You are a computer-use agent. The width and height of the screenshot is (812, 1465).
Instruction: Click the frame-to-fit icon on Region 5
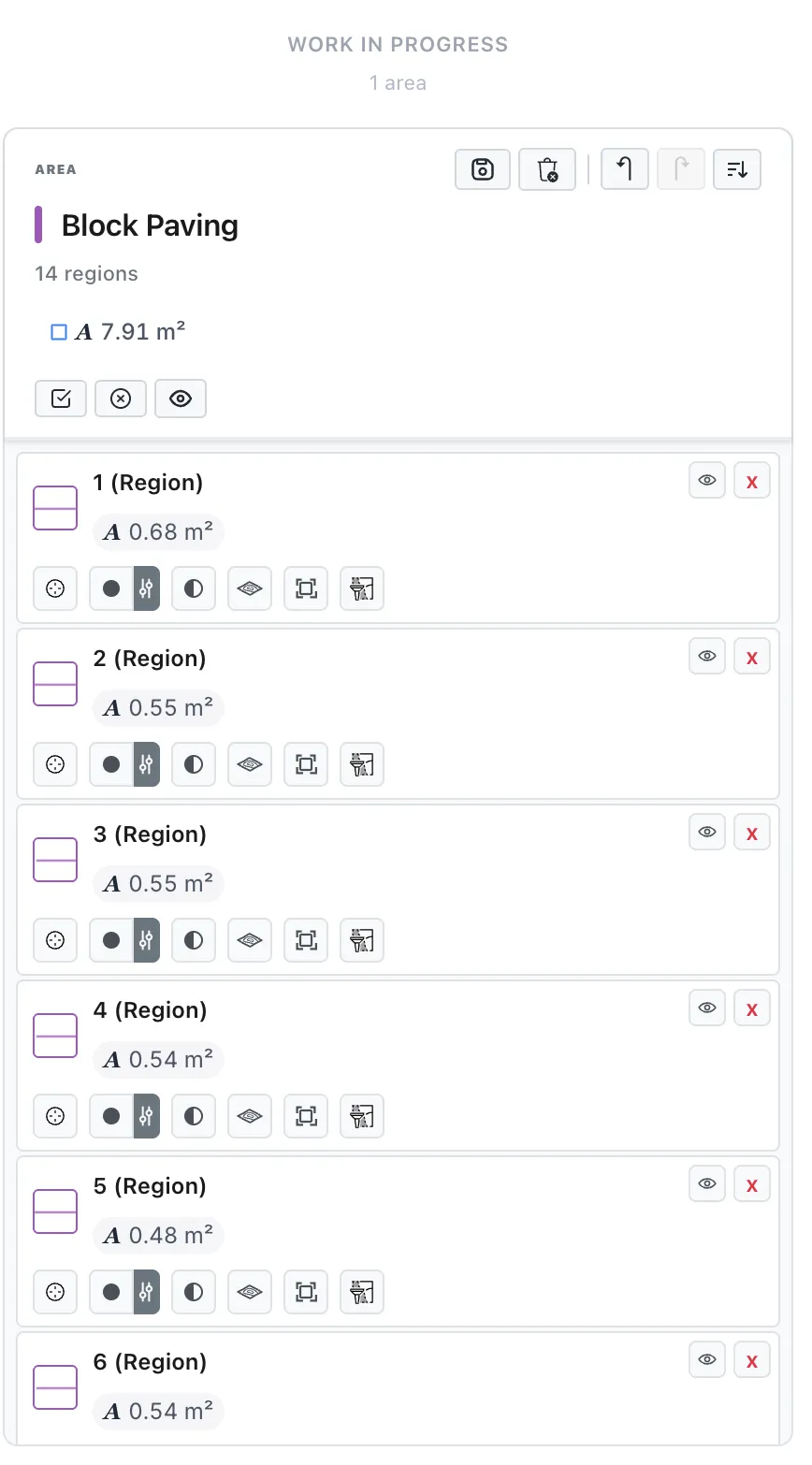click(306, 1292)
